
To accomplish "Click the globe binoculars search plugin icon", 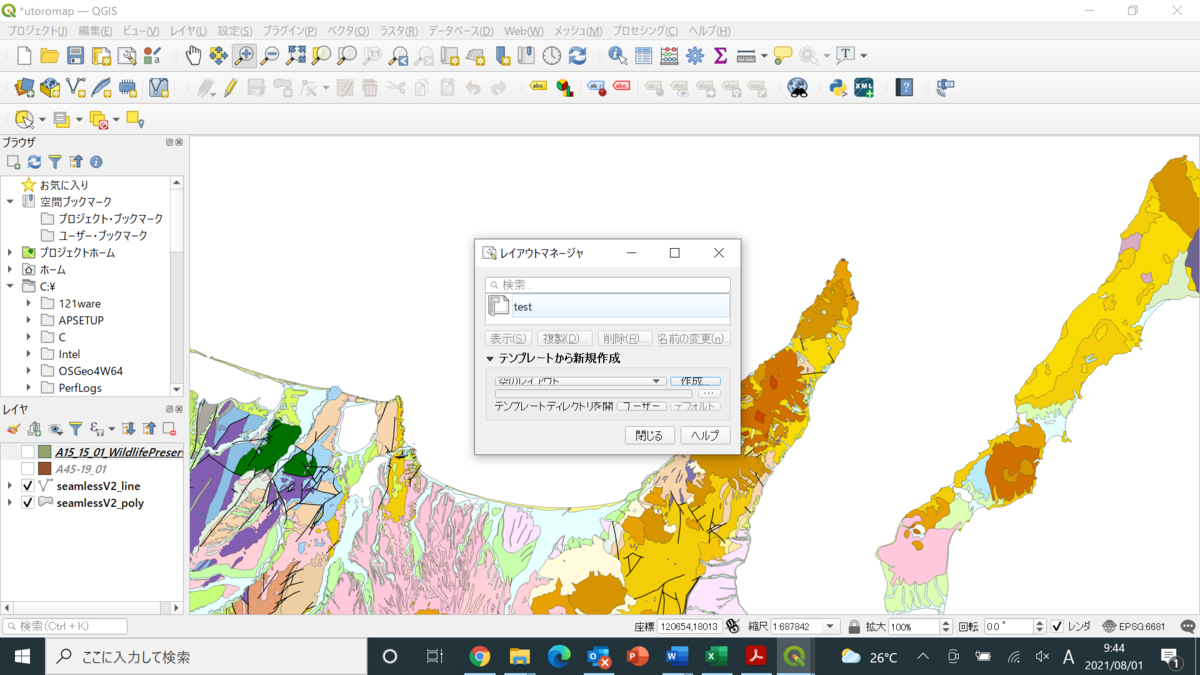I will (x=797, y=88).
